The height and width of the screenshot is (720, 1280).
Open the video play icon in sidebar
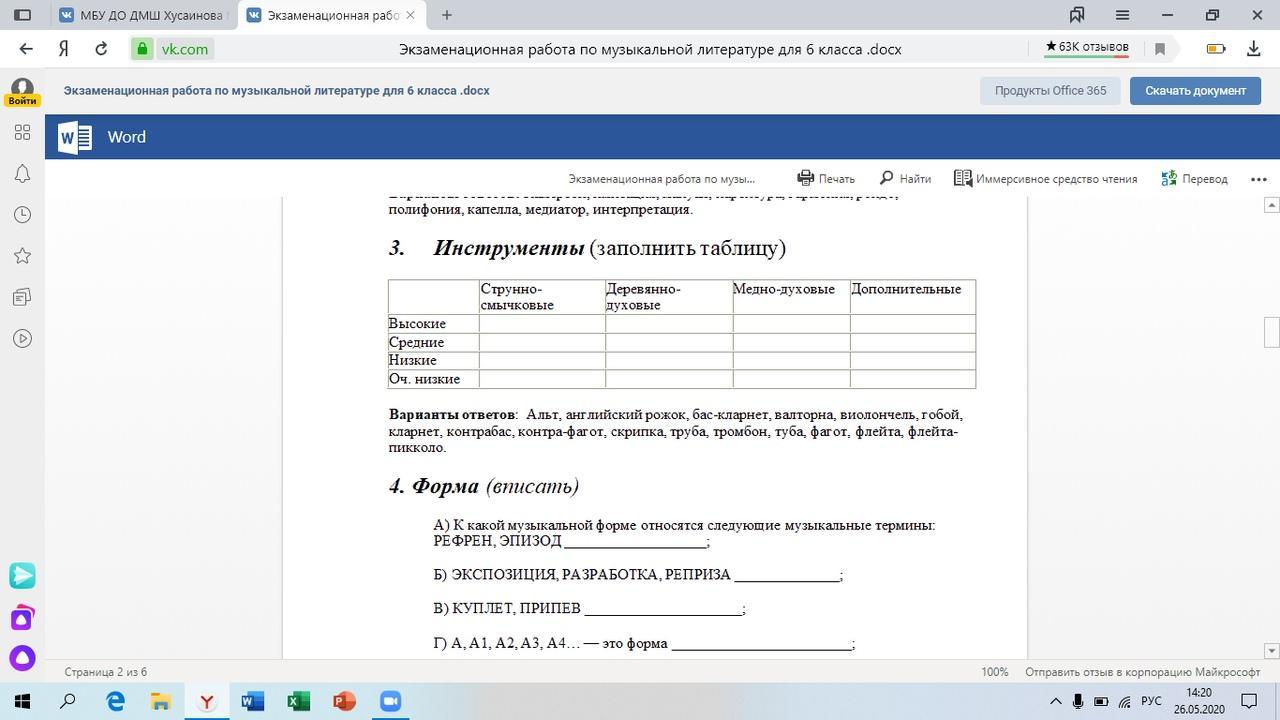pyautogui.click(x=22, y=338)
